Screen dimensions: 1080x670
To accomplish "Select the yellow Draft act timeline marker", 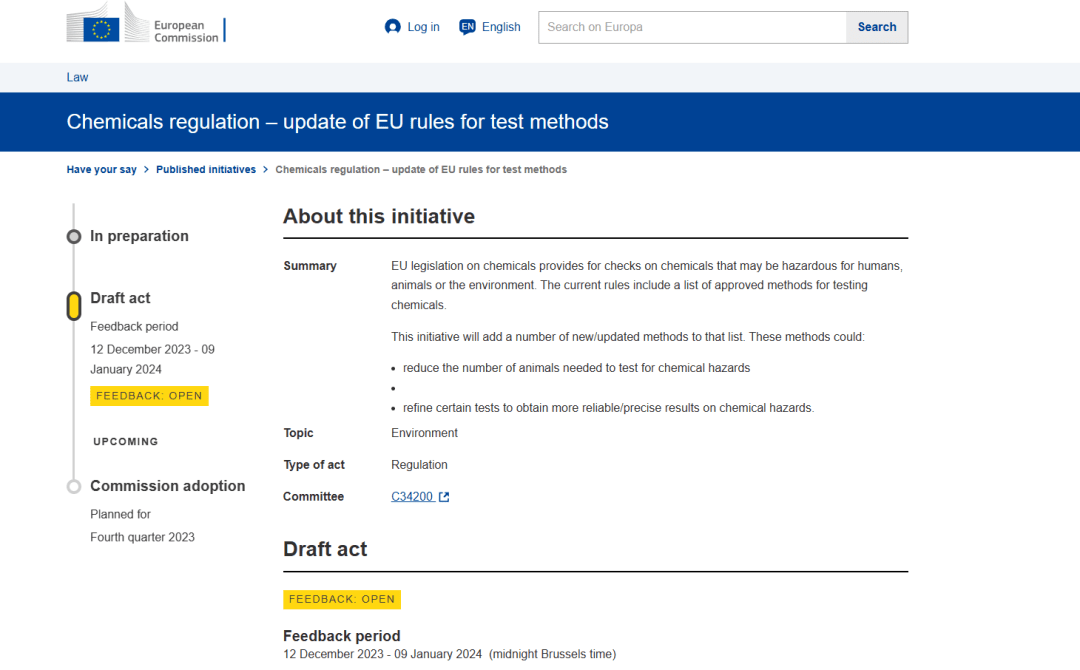I will pyautogui.click(x=74, y=305).
